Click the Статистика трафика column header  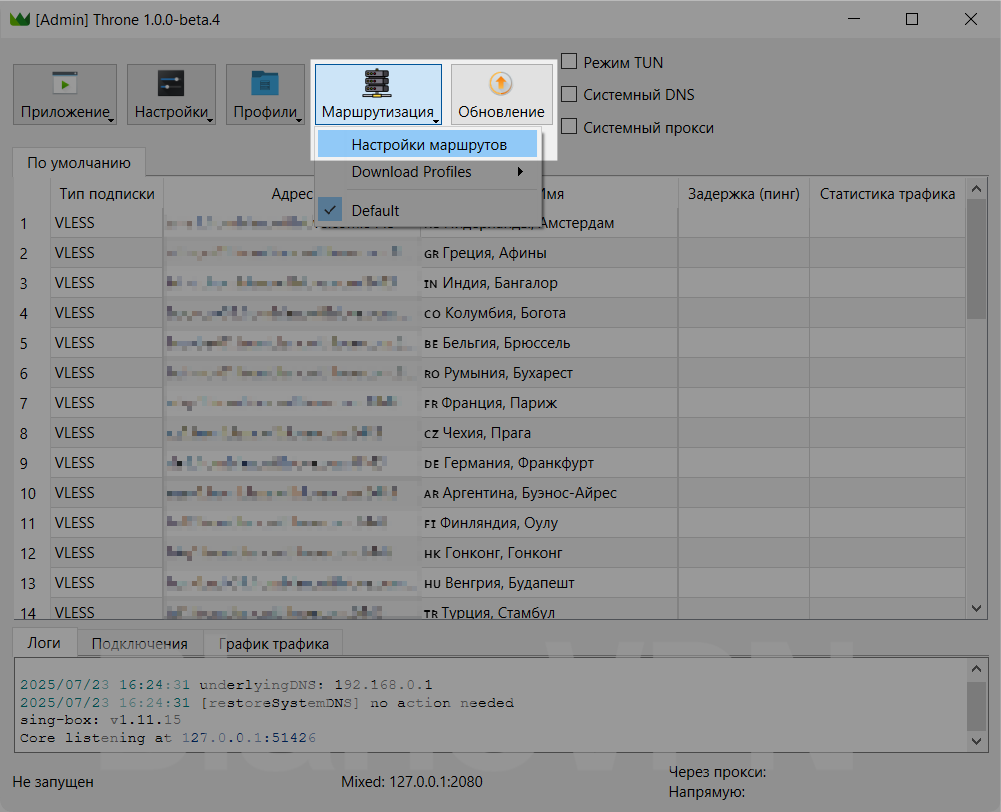pyautogui.click(x=886, y=194)
